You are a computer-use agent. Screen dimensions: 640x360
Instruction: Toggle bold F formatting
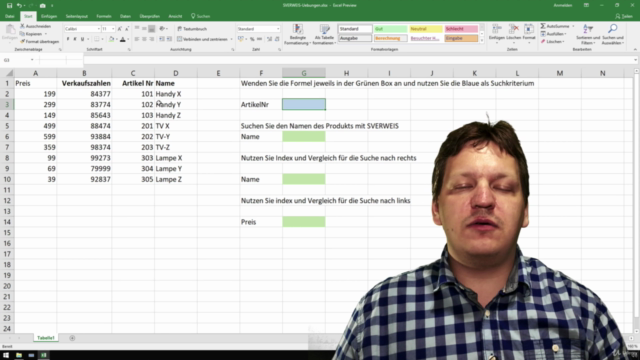tap(68, 39)
